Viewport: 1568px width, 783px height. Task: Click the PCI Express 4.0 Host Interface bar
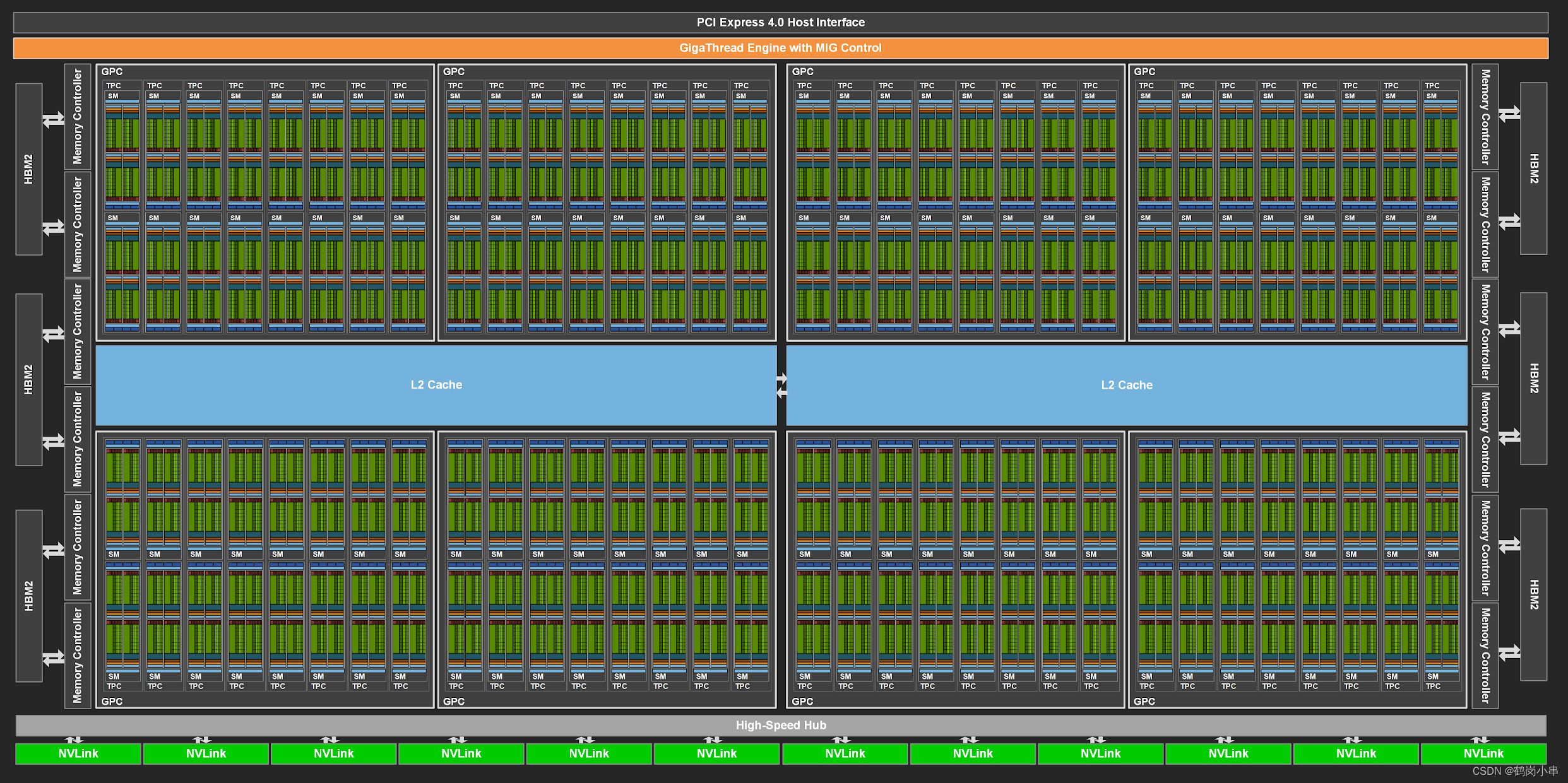coord(781,21)
